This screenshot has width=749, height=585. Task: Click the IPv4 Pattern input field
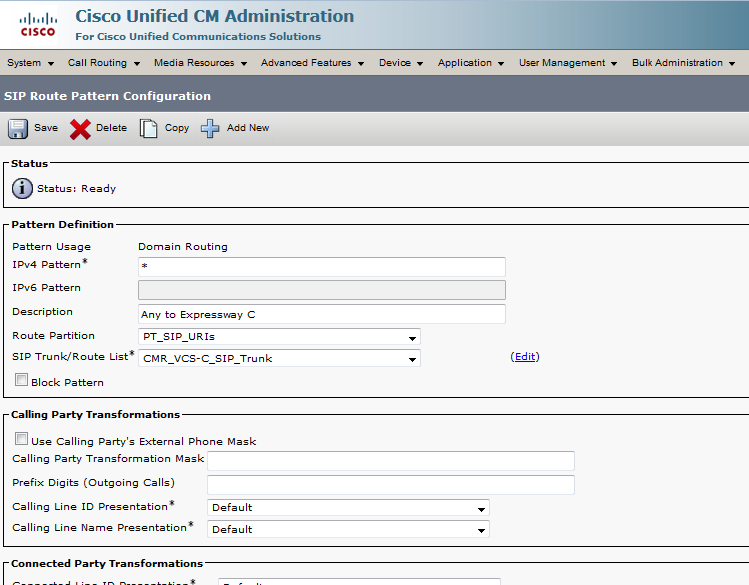[322, 266]
